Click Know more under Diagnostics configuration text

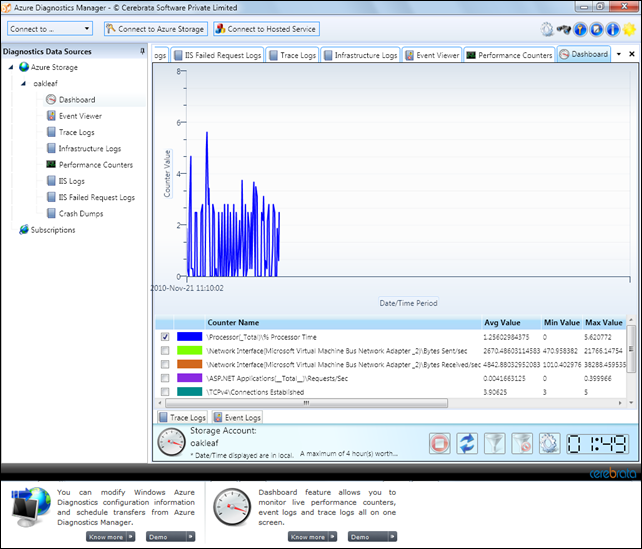111,537
